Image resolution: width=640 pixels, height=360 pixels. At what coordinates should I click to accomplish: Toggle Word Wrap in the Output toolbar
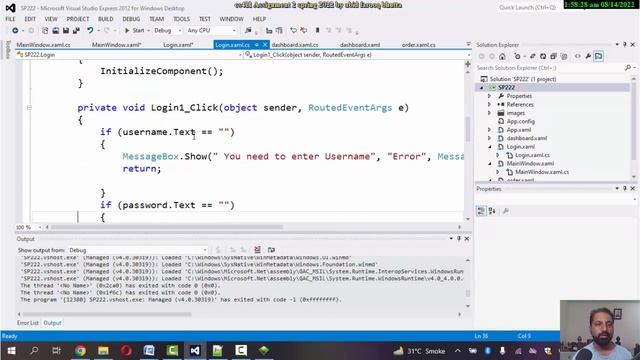pyautogui.click(x=271, y=250)
